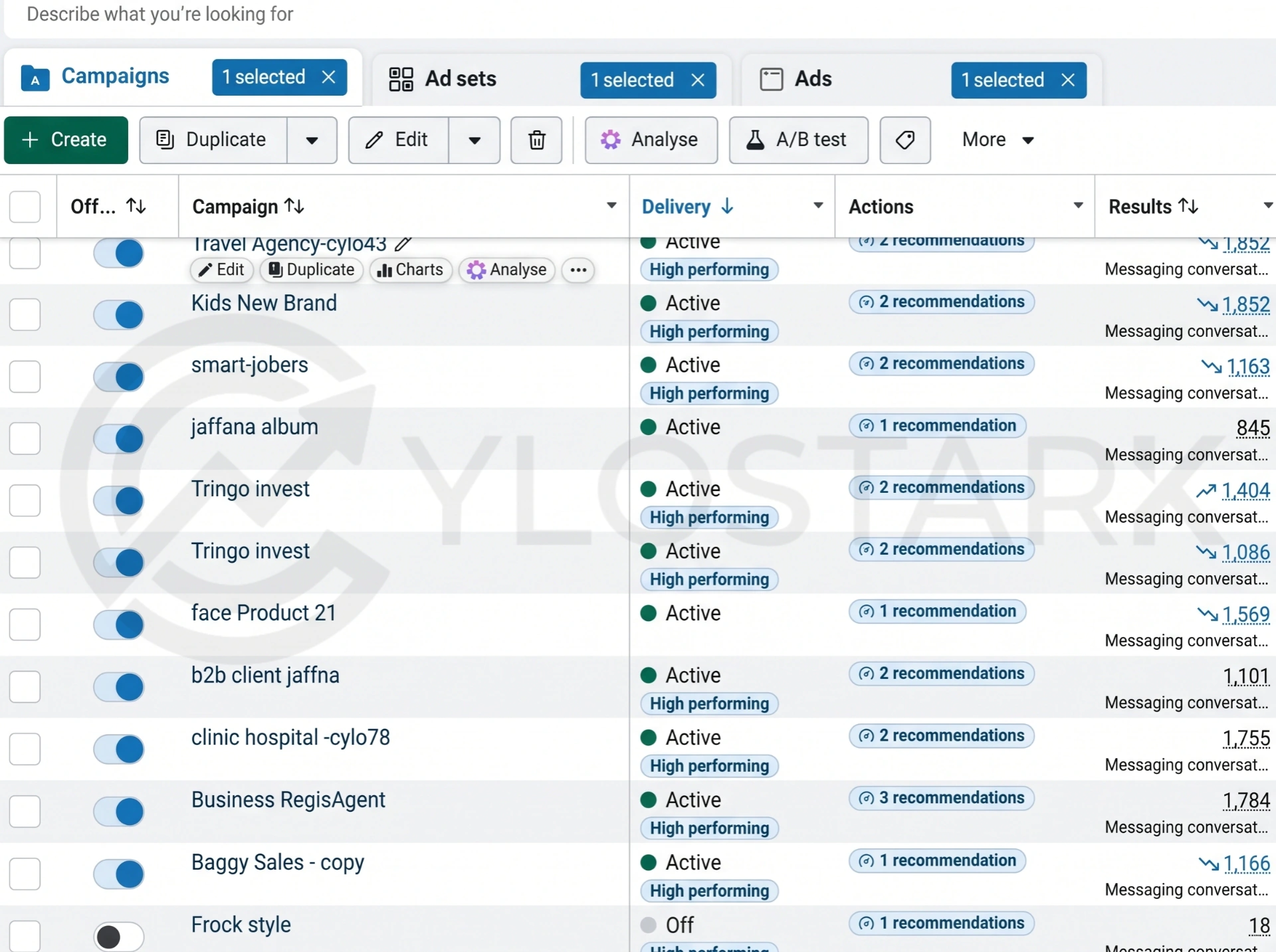Click the pencil icon beside Travel Agency-cylo43
The height and width of the screenshot is (952, 1276).
tap(403, 244)
